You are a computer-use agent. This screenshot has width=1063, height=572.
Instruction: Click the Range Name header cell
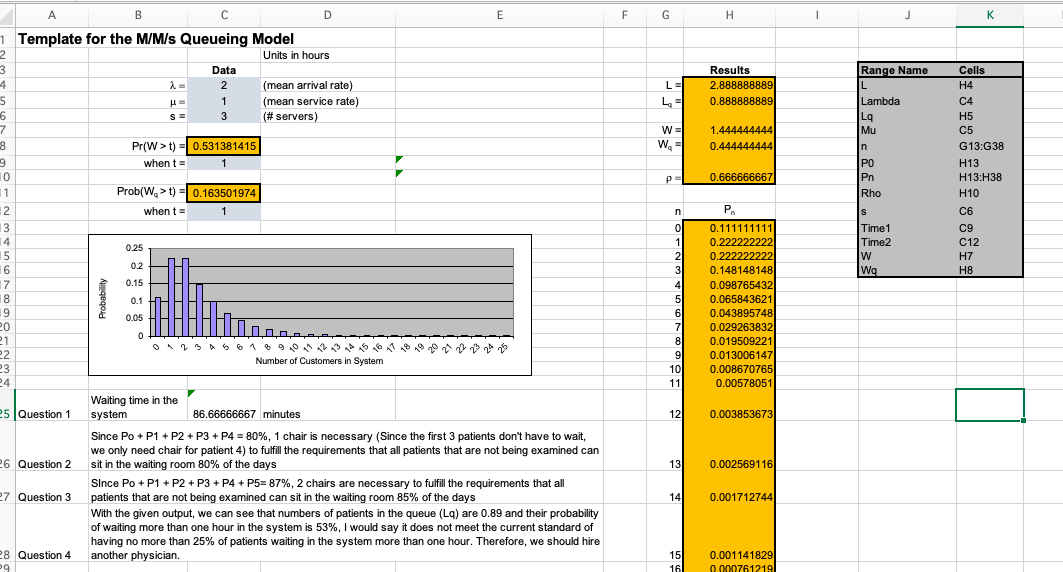point(907,70)
